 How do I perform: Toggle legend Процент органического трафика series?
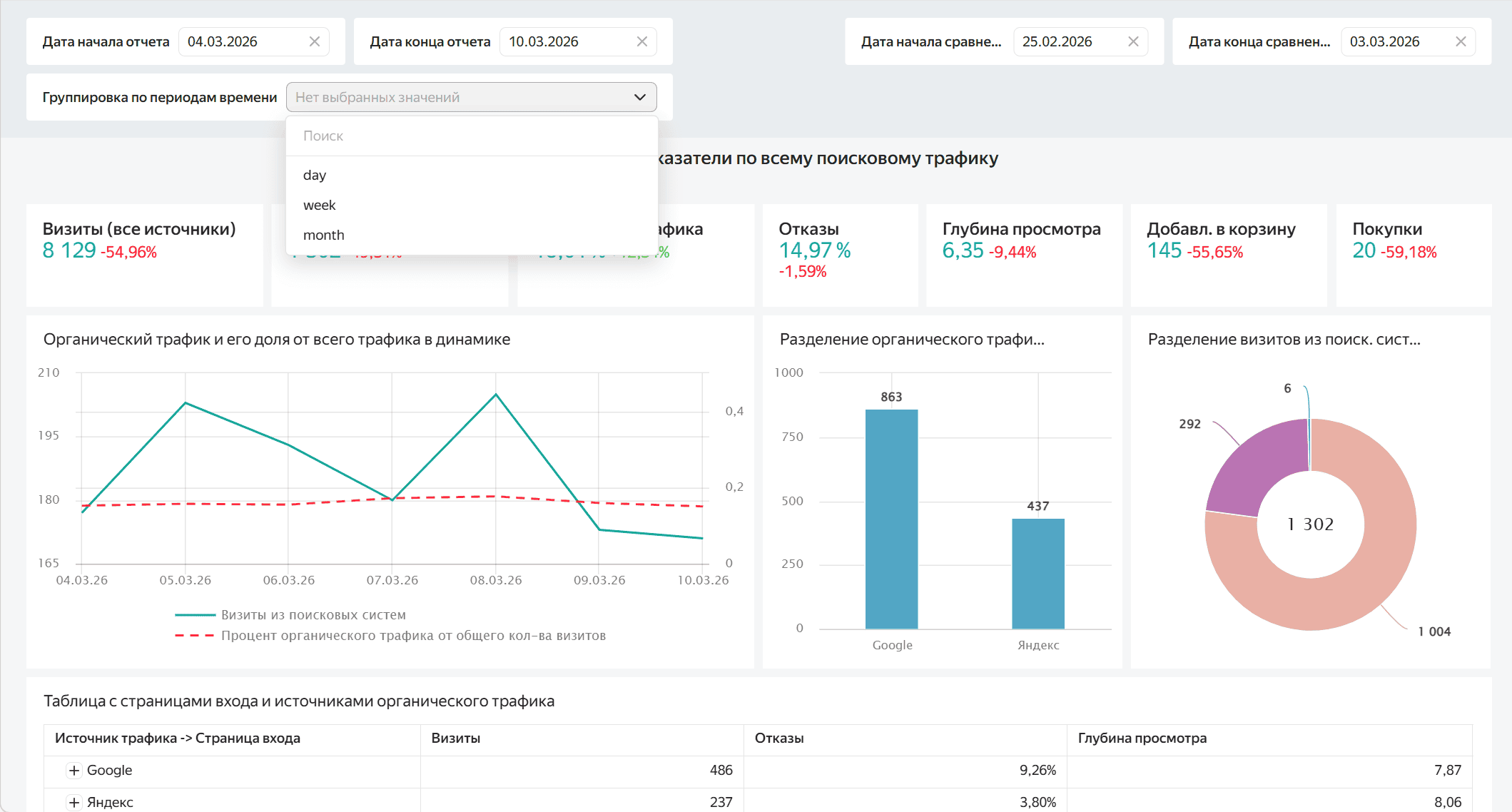412,635
